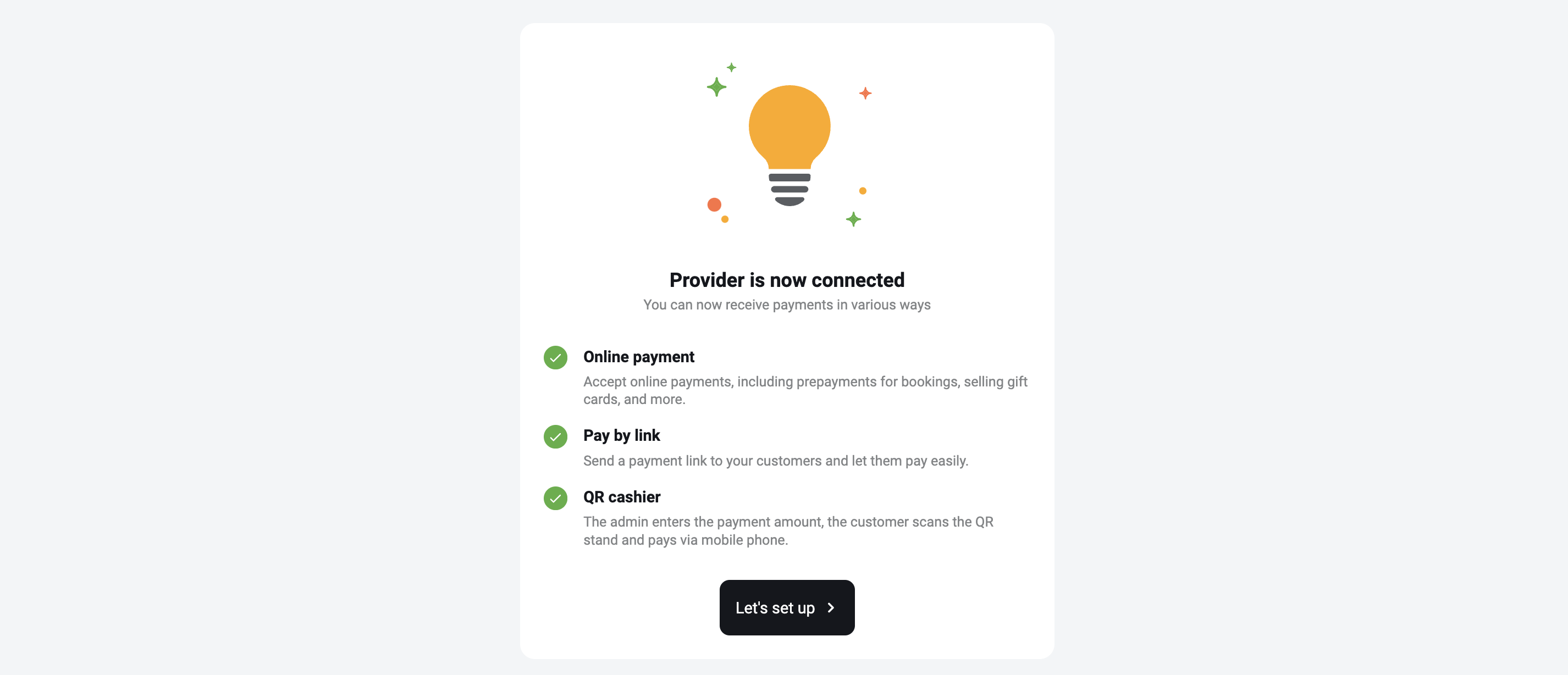Click the green checkmark beside Online payment
This screenshot has height=675, width=1568.
(x=555, y=357)
